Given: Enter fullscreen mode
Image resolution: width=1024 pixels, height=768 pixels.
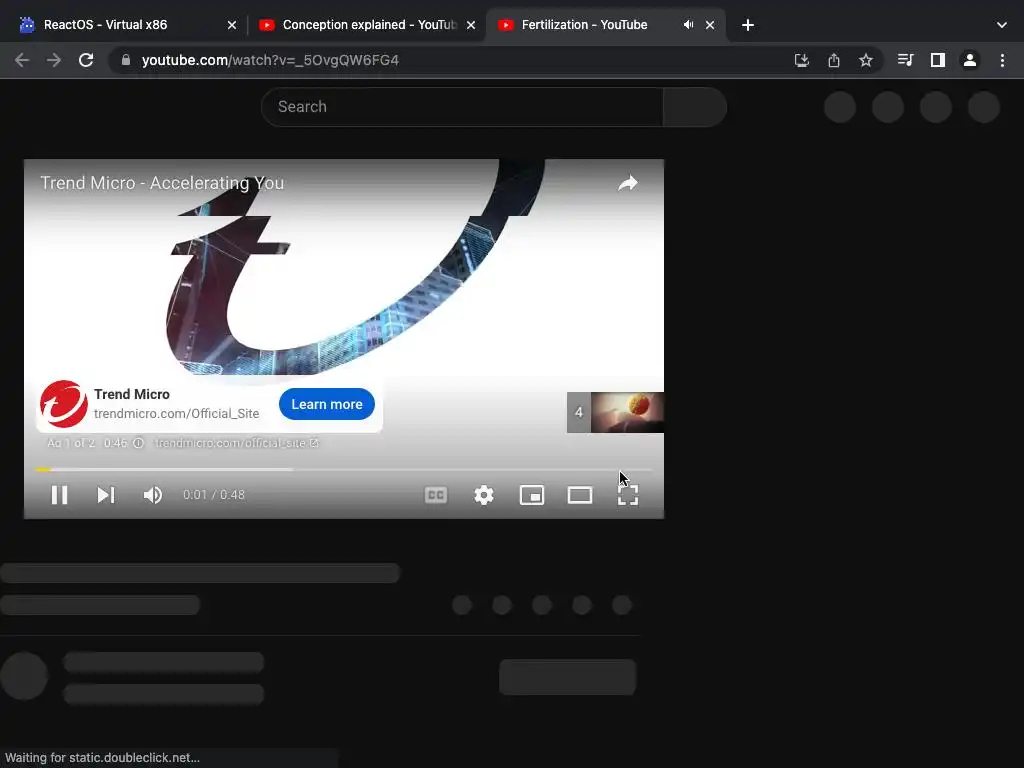Looking at the screenshot, I should coord(628,495).
